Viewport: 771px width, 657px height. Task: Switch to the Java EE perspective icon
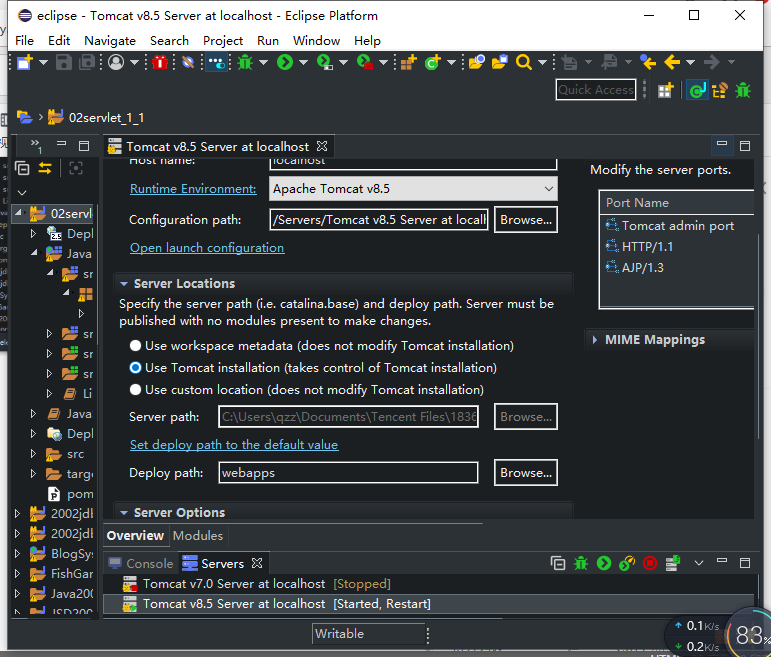coord(697,90)
